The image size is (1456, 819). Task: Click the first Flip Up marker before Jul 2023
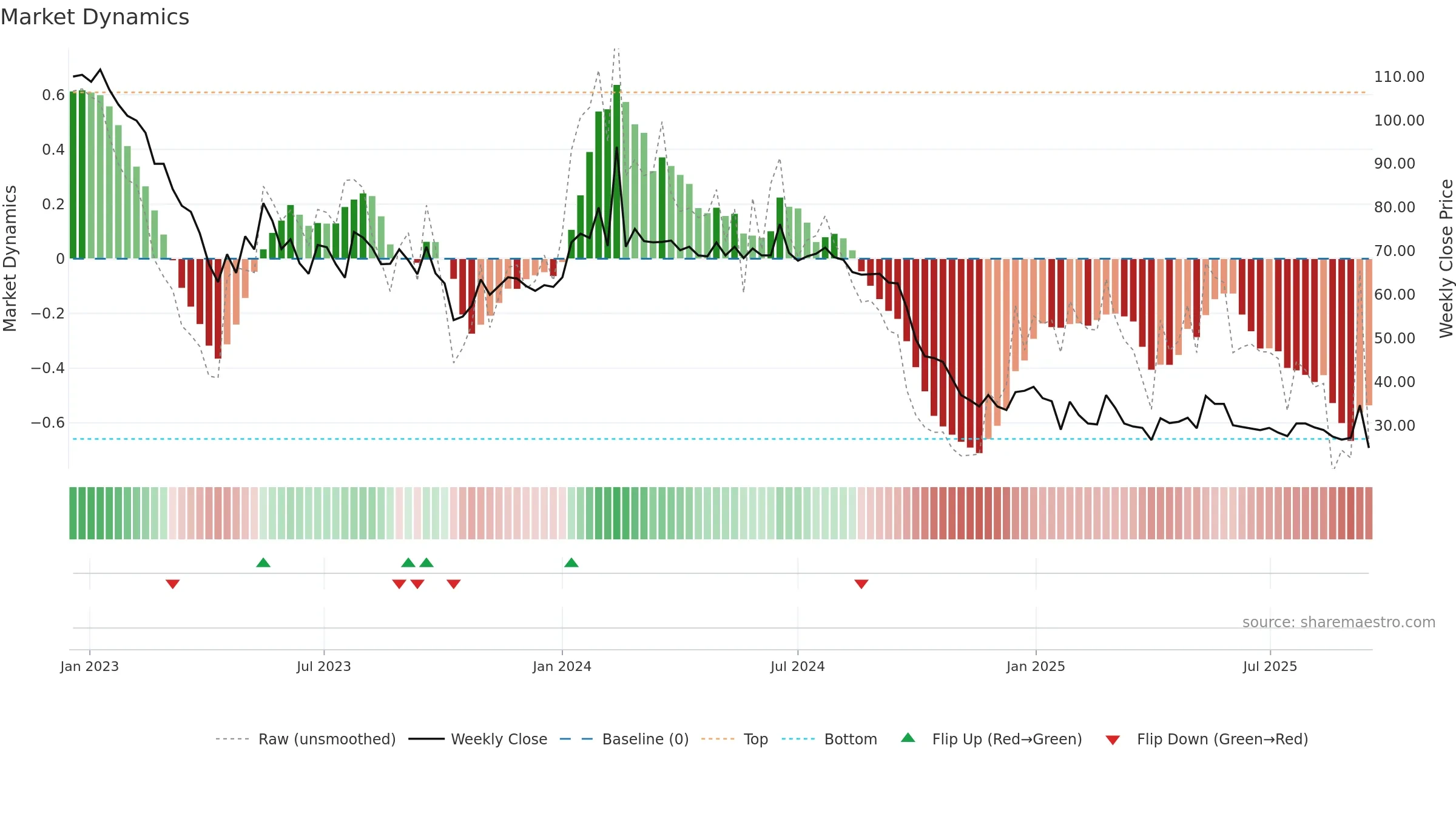pyautogui.click(x=263, y=562)
